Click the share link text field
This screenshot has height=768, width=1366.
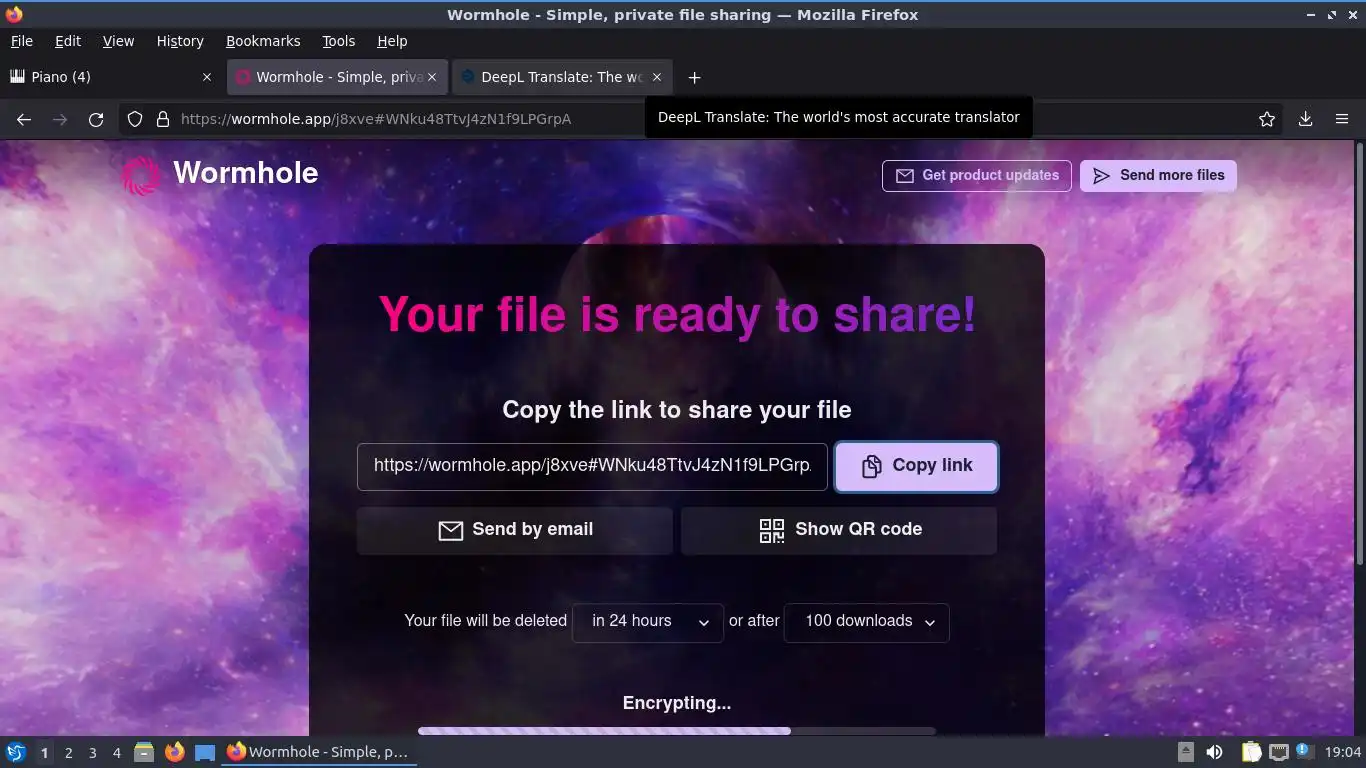point(592,467)
